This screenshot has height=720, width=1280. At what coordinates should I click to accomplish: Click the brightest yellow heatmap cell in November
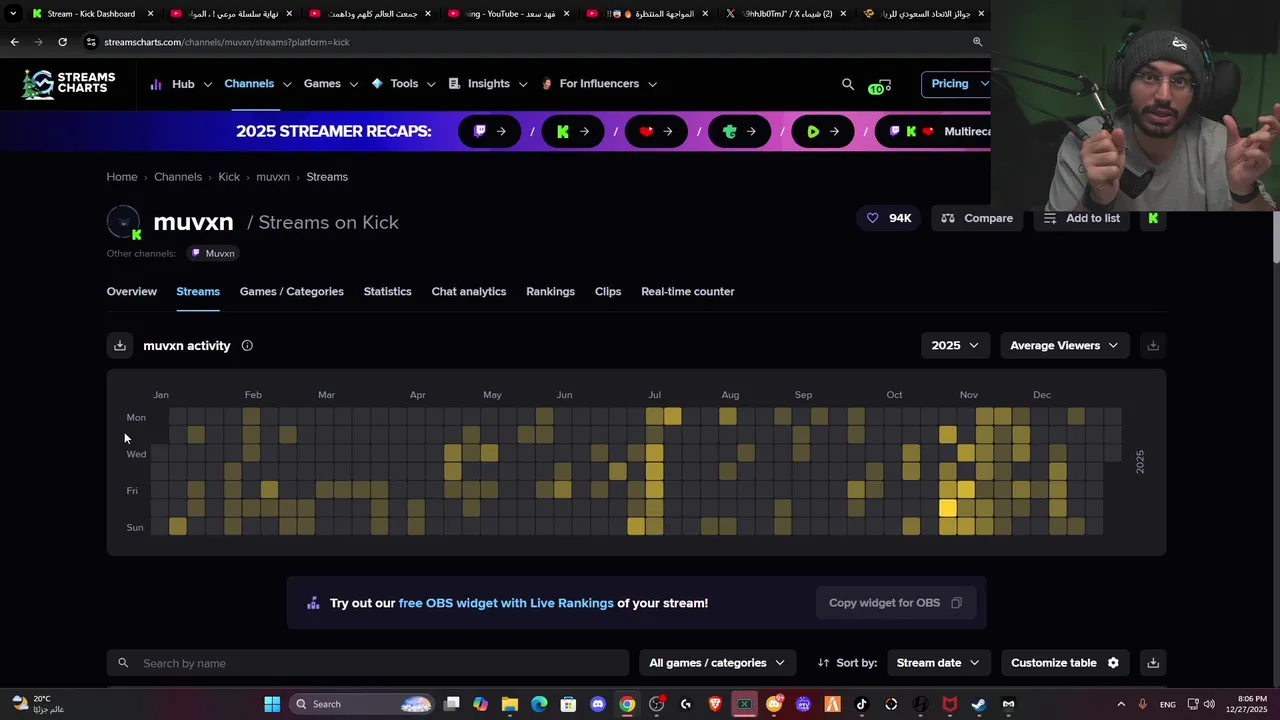(948, 509)
